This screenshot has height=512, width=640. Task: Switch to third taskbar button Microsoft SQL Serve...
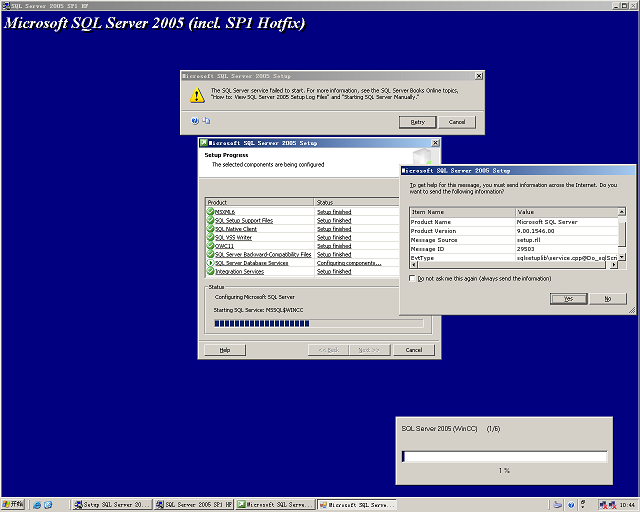pos(276,505)
